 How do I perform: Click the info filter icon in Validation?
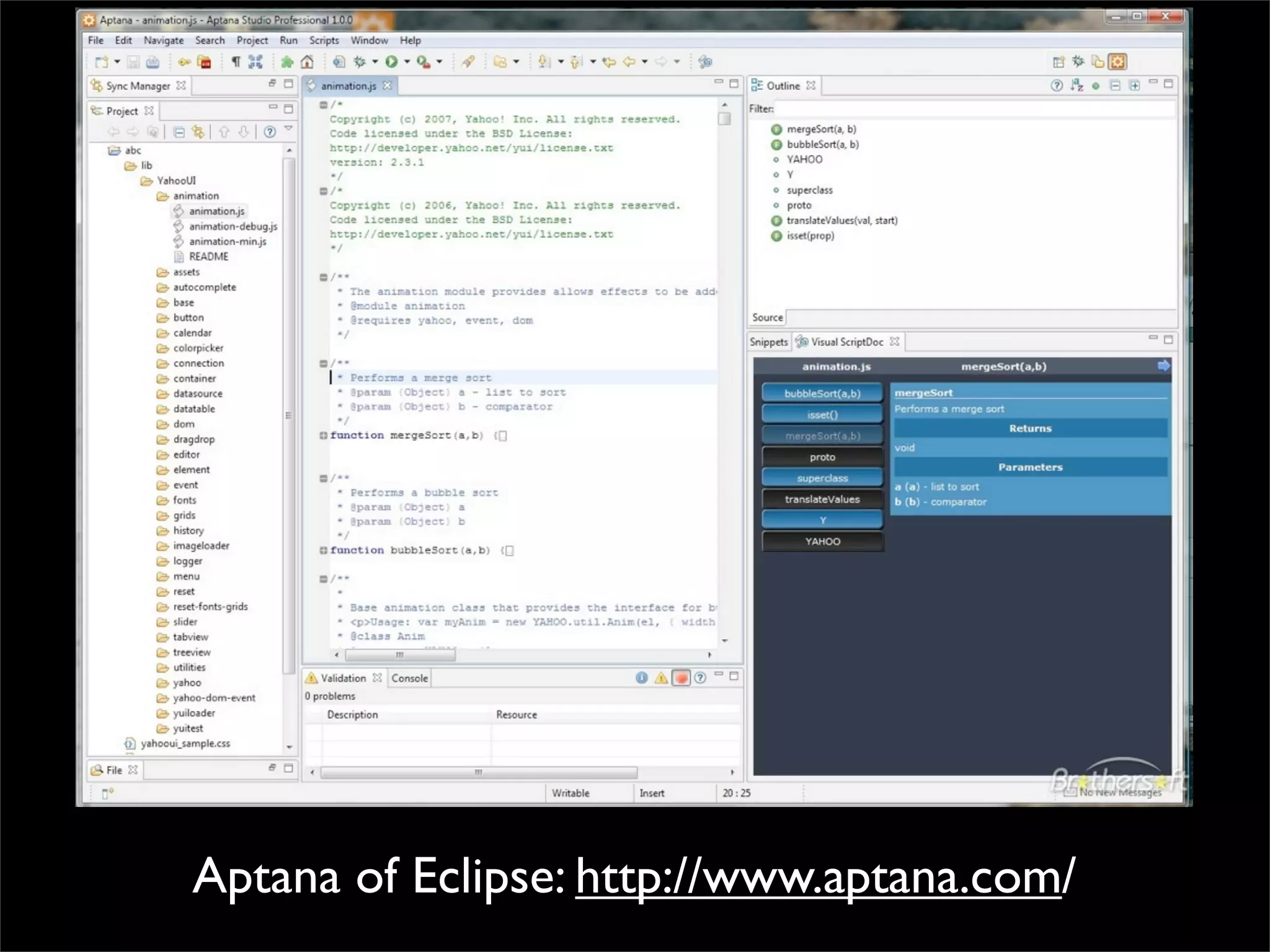[x=642, y=677]
